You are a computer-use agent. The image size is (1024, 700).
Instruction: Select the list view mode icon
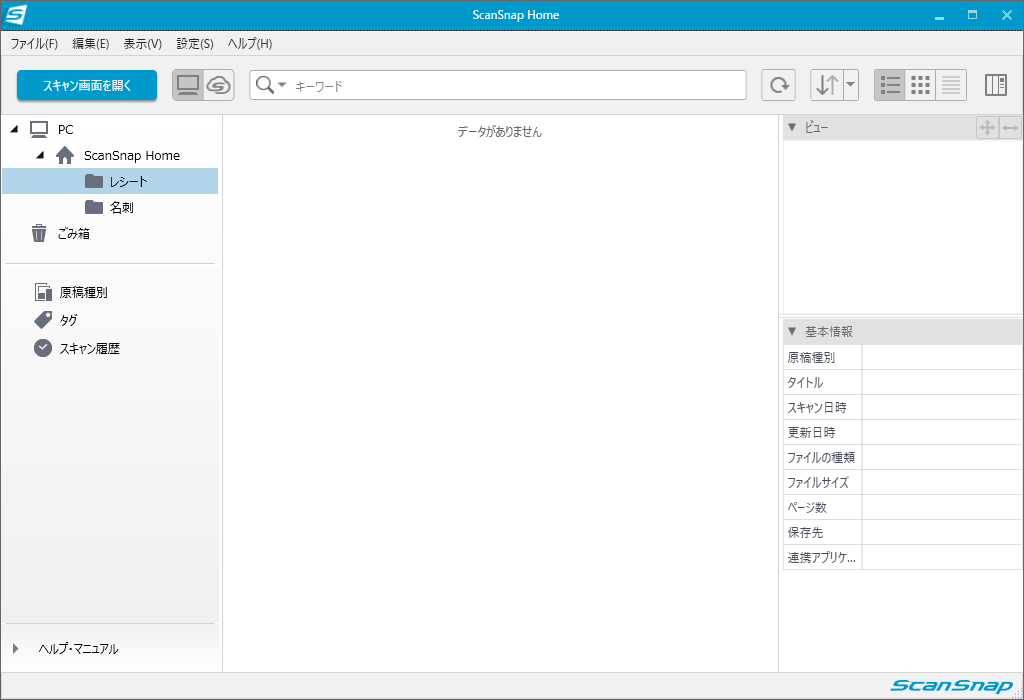click(890, 85)
